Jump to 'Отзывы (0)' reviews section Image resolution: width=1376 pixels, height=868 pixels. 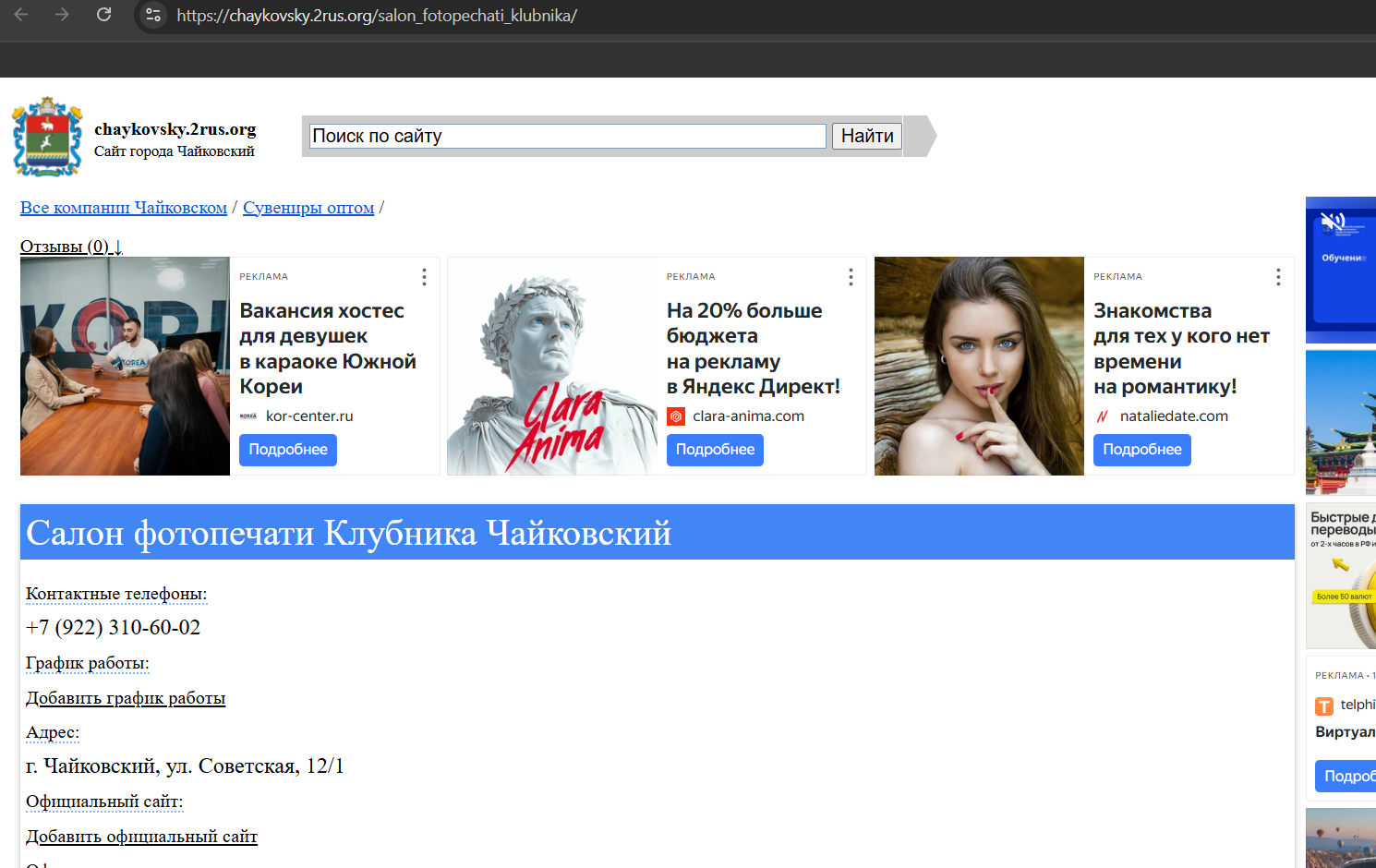(x=71, y=247)
